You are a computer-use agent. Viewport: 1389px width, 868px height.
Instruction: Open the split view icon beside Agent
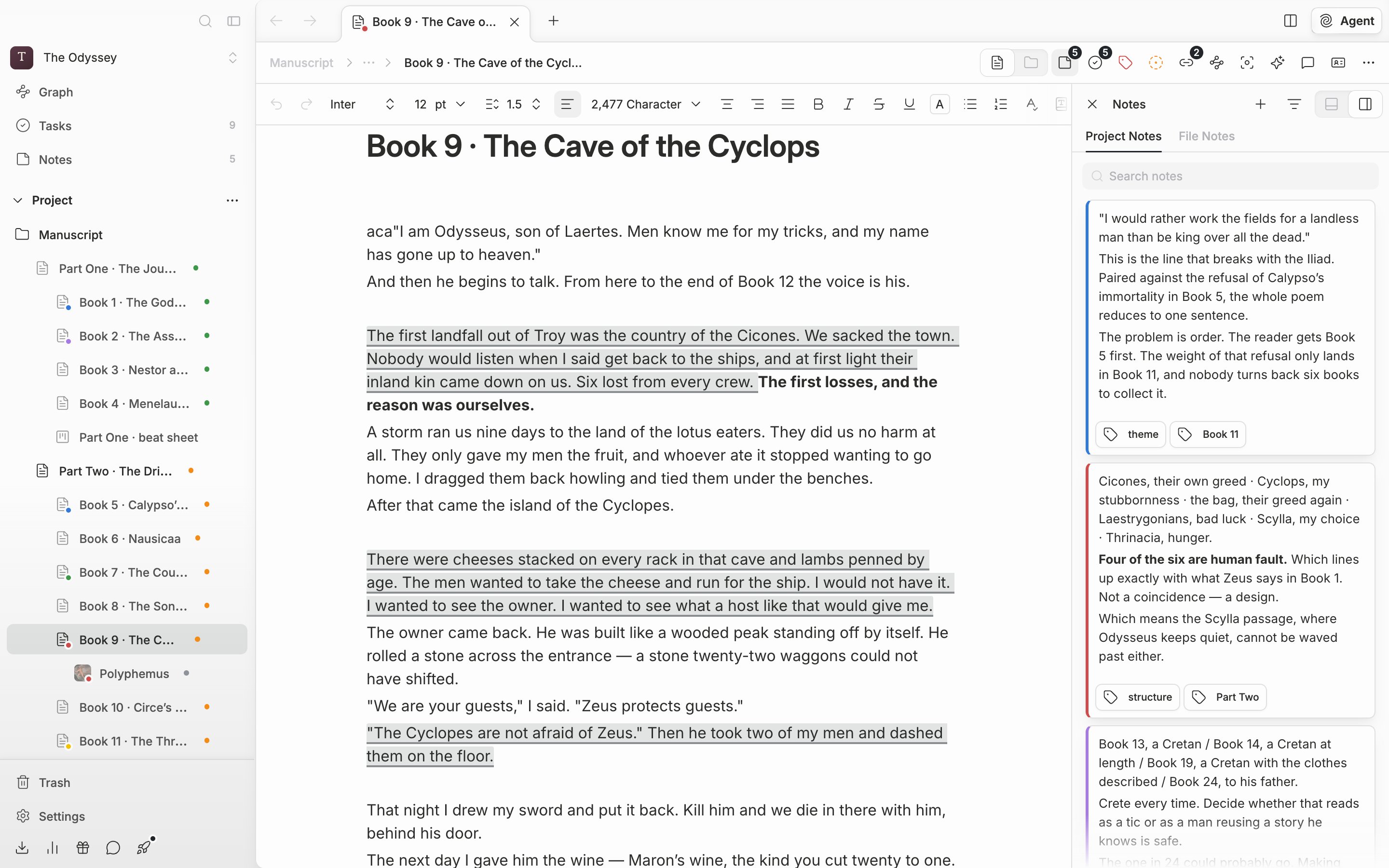point(1290,21)
